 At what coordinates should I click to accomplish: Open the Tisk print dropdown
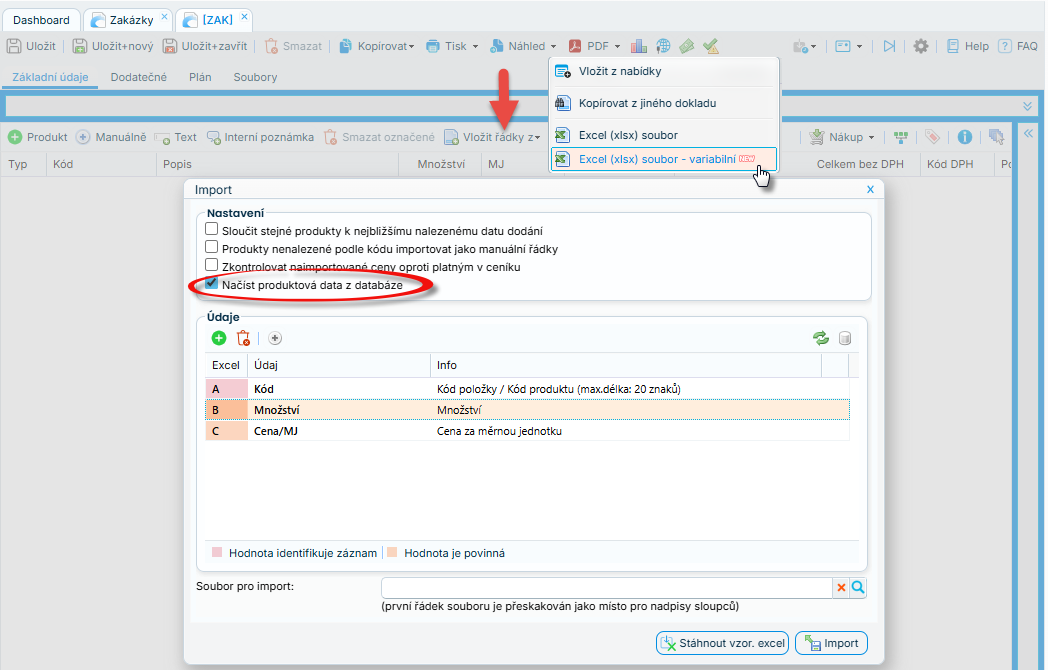pyautogui.click(x=452, y=46)
